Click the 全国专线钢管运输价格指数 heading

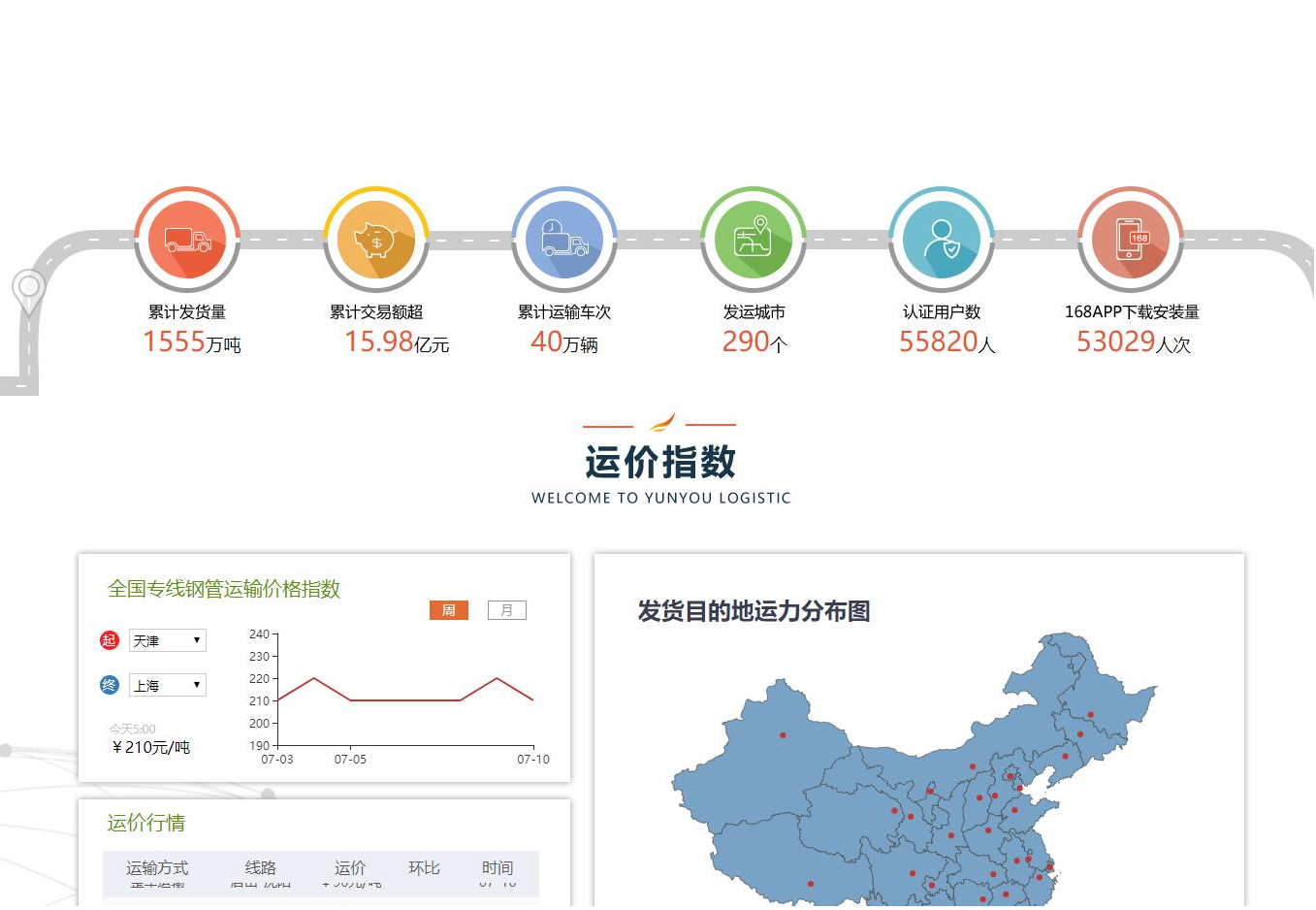click(x=223, y=590)
